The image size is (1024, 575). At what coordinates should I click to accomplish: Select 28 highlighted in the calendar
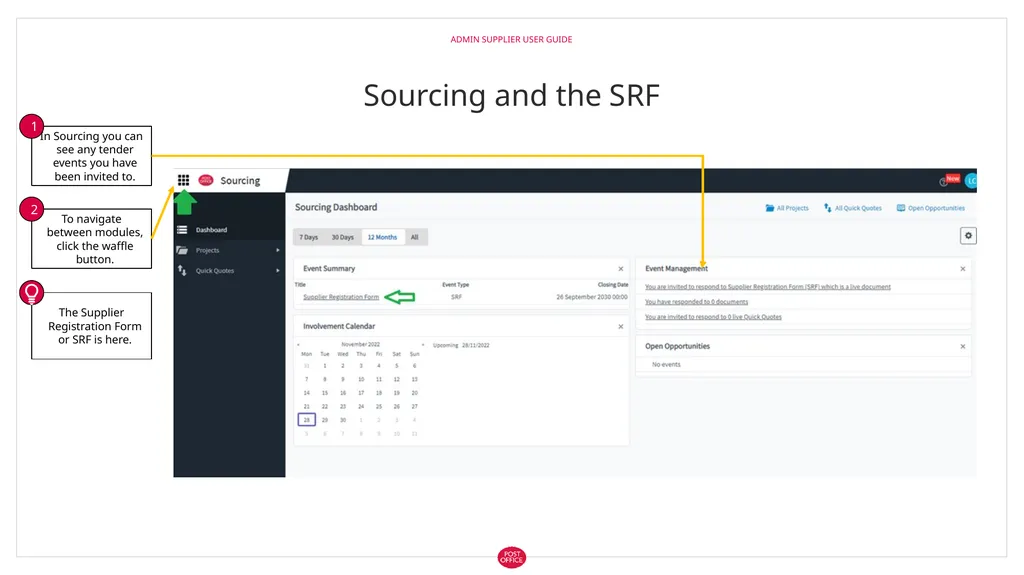pyautogui.click(x=307, y=419)
